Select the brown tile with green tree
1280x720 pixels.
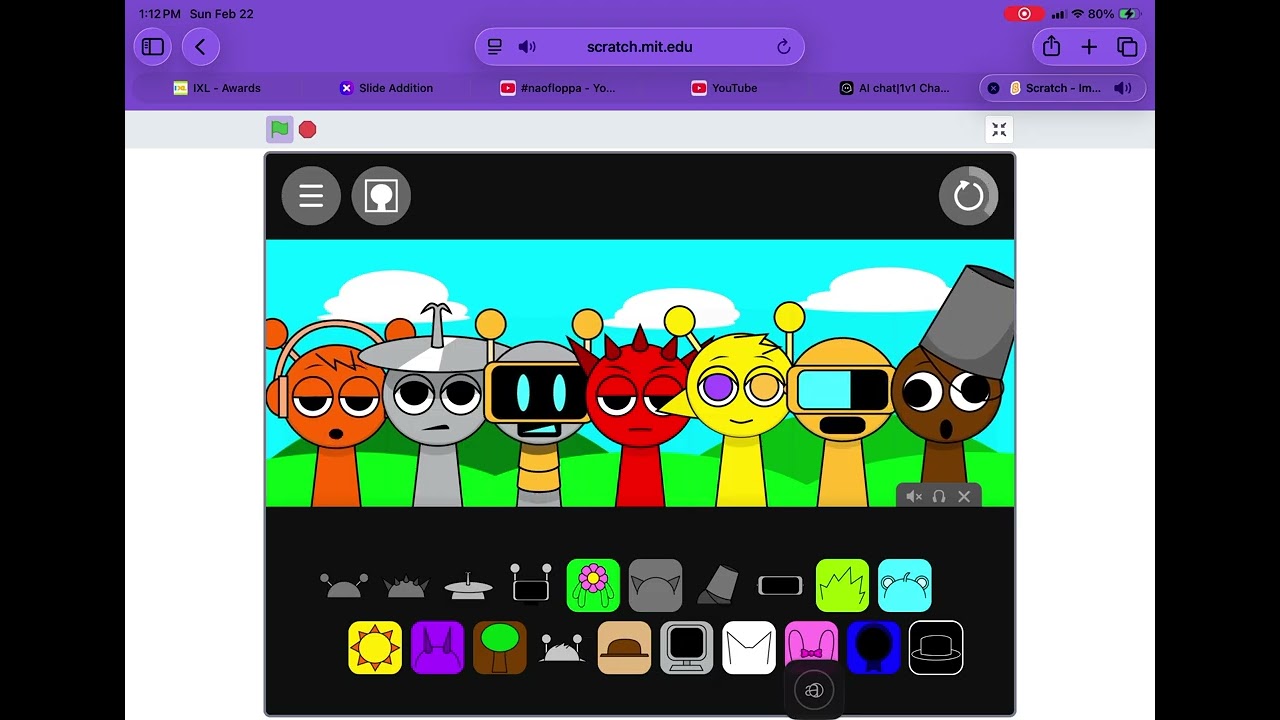(x=499, y=648)
